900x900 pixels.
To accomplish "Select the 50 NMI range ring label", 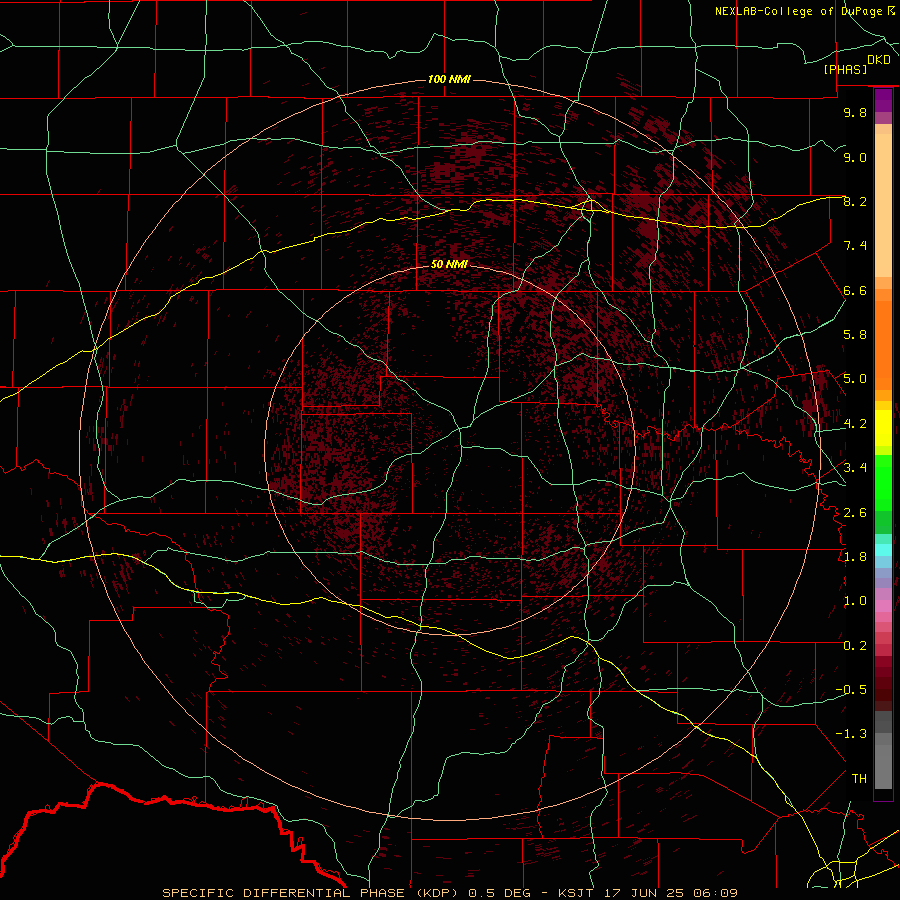I will (449, 264).
